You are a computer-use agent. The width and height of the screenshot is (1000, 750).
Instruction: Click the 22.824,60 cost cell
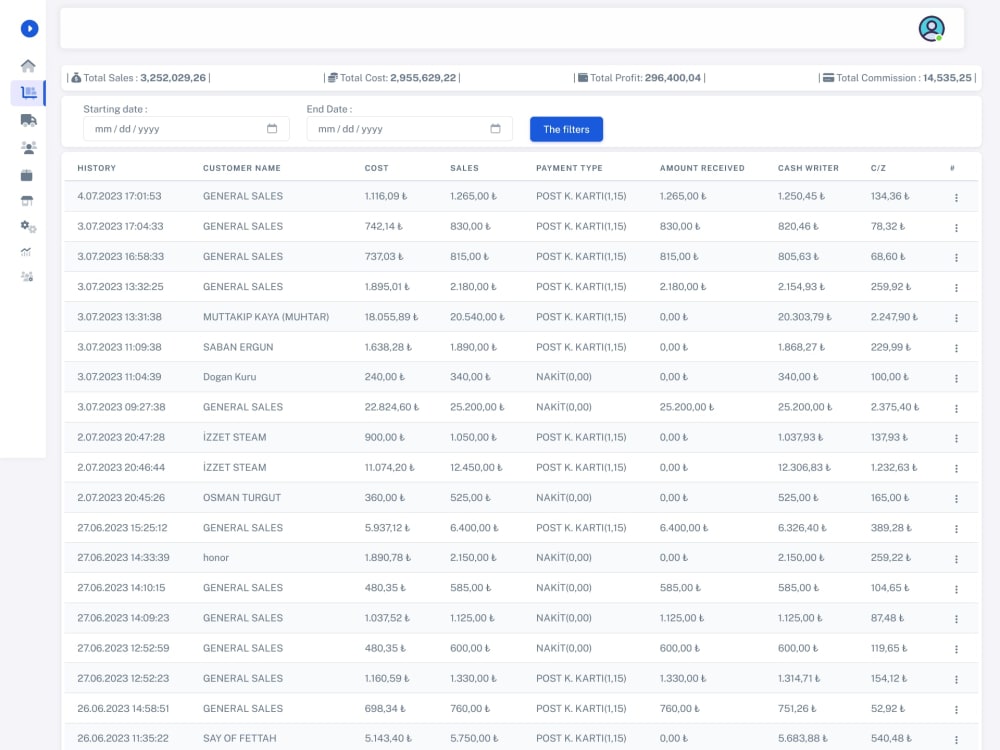[392, 407]
